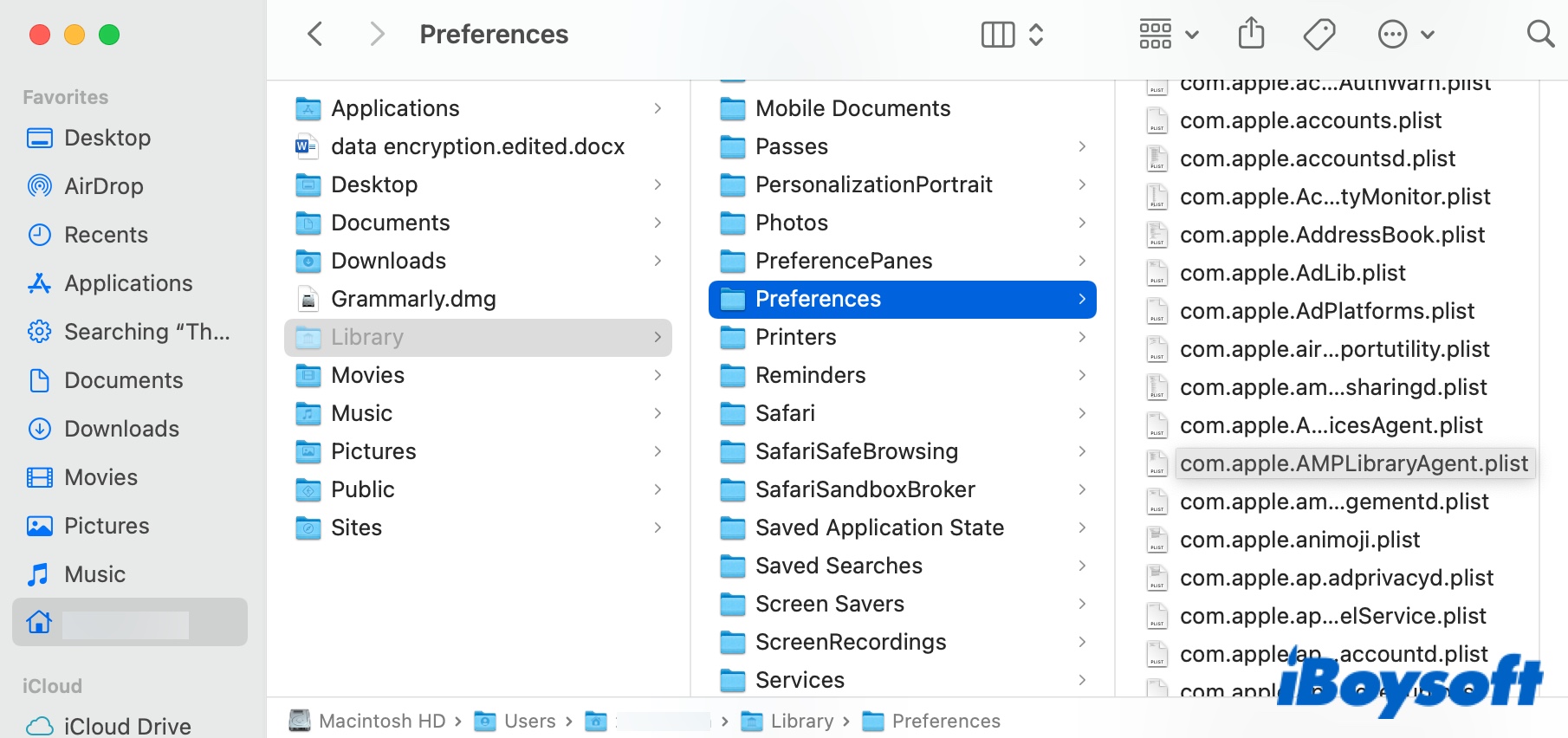Click Macintosh HD in path bar
The width and height of the screenshot is (1568, 738).
click(381, 721)
